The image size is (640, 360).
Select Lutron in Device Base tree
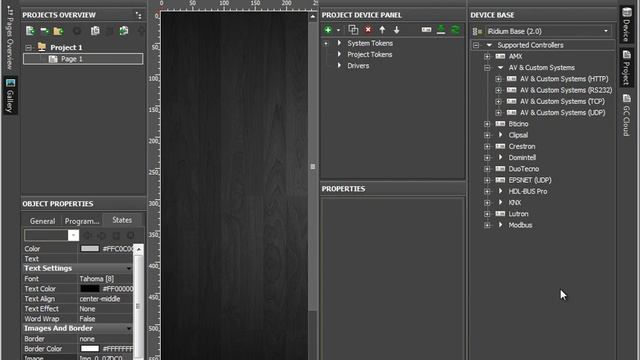coord(518,214)
